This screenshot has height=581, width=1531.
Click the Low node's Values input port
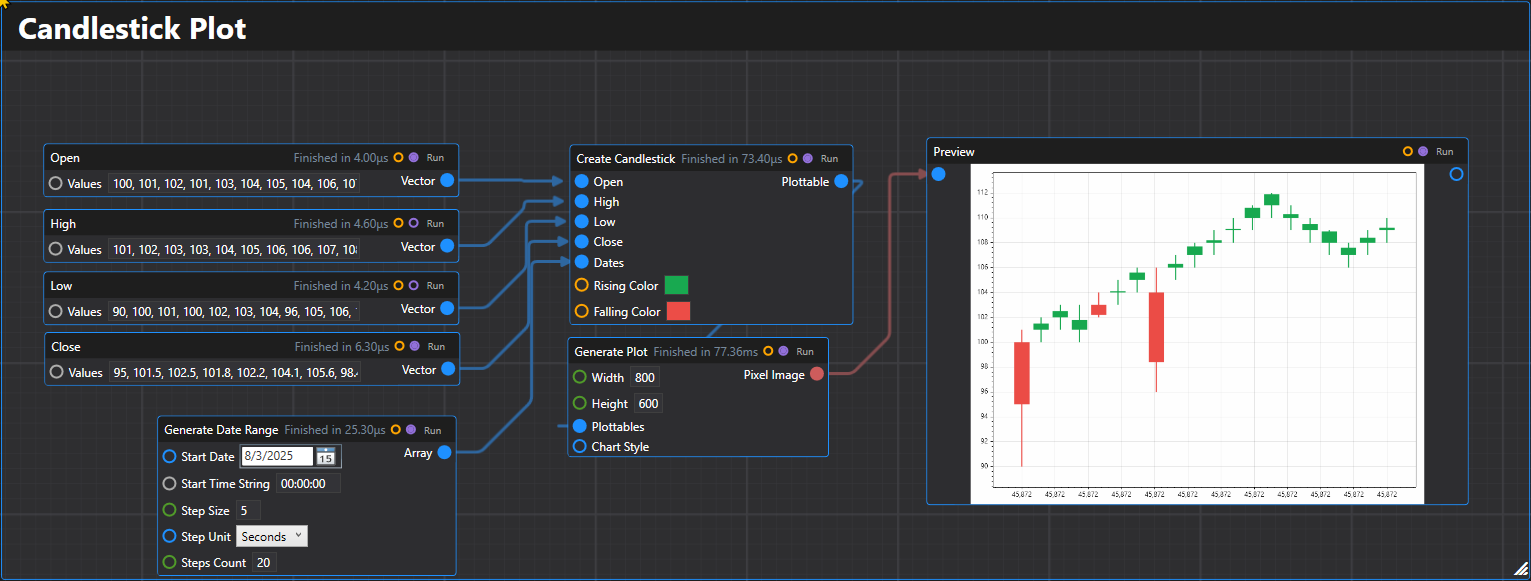click(x=56, y=311)
